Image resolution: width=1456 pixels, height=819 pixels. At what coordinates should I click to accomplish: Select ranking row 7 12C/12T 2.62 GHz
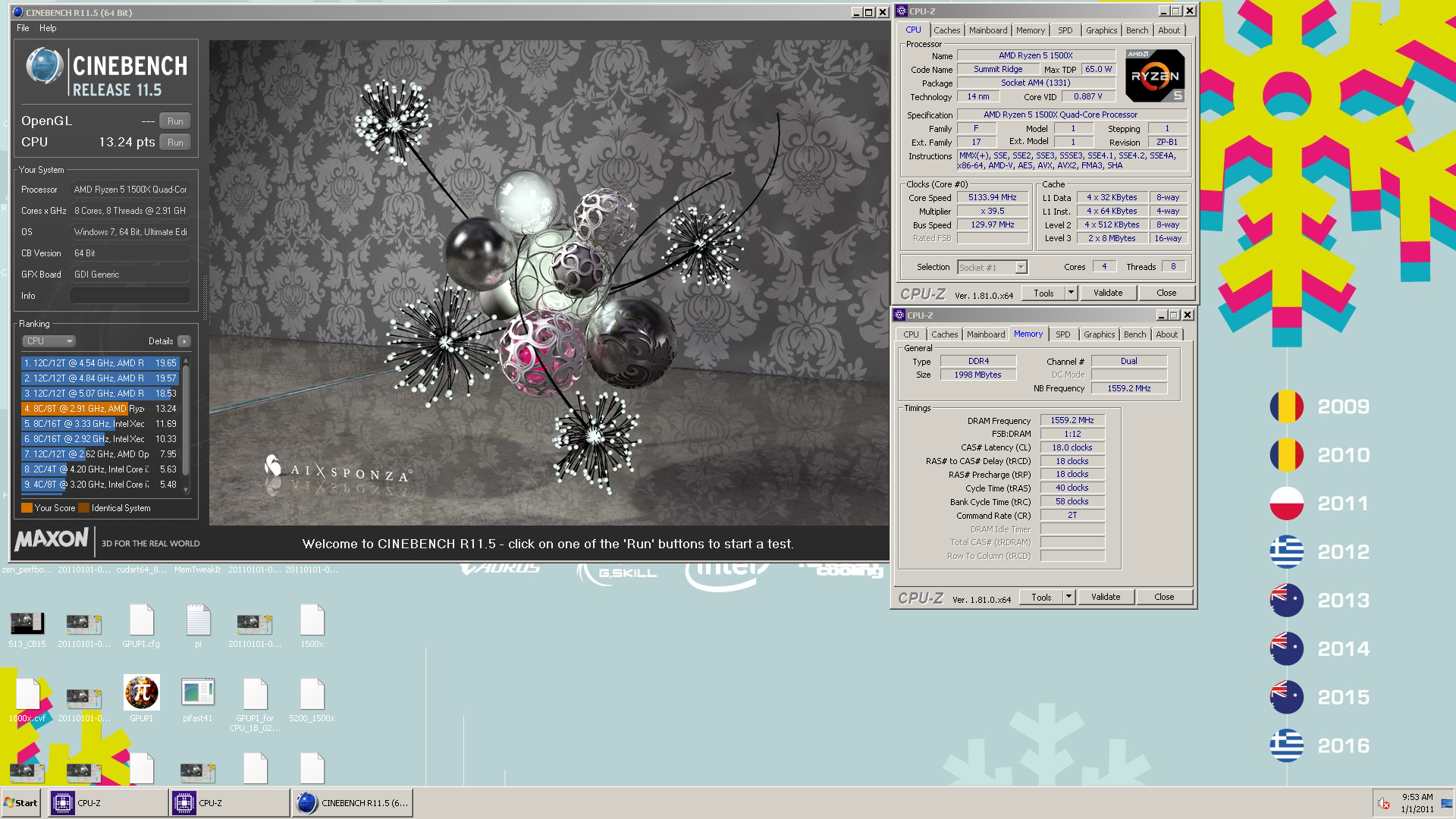pyautogui.click(x=100, y=454)
